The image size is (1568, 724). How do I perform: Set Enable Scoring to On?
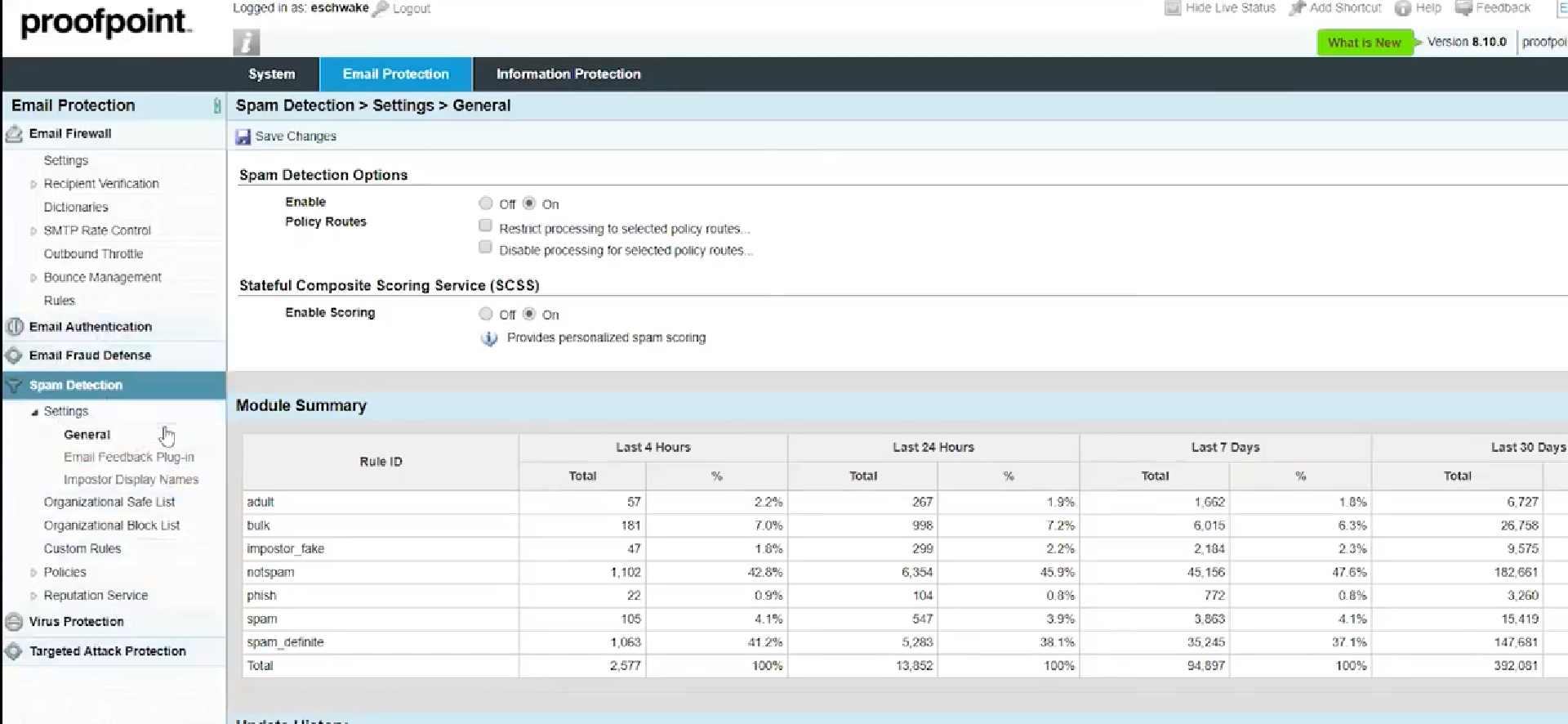529,314
